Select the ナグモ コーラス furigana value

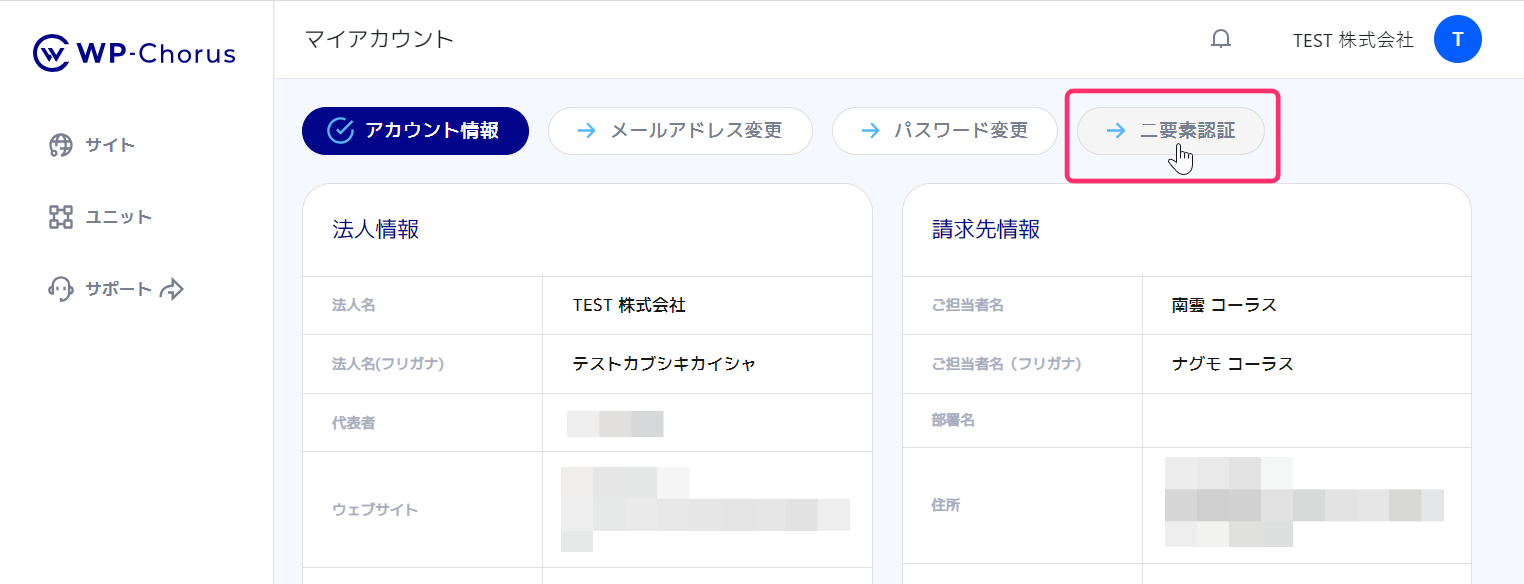click(1232, 363)
